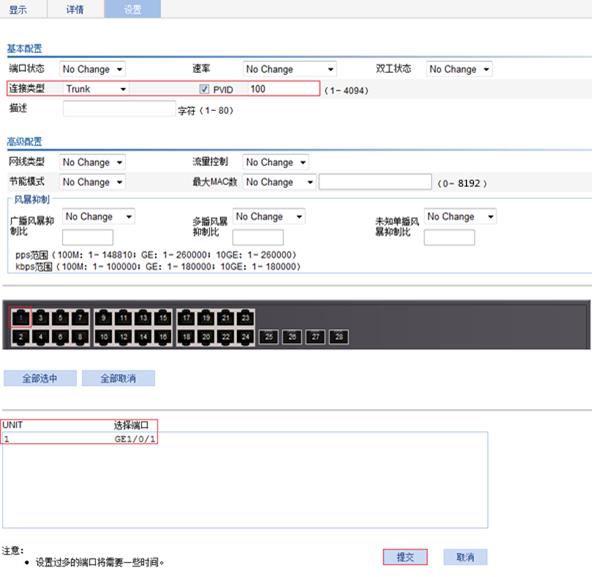
Task: Select port 6 on the switch panel
Action: [x=60, y=337]
